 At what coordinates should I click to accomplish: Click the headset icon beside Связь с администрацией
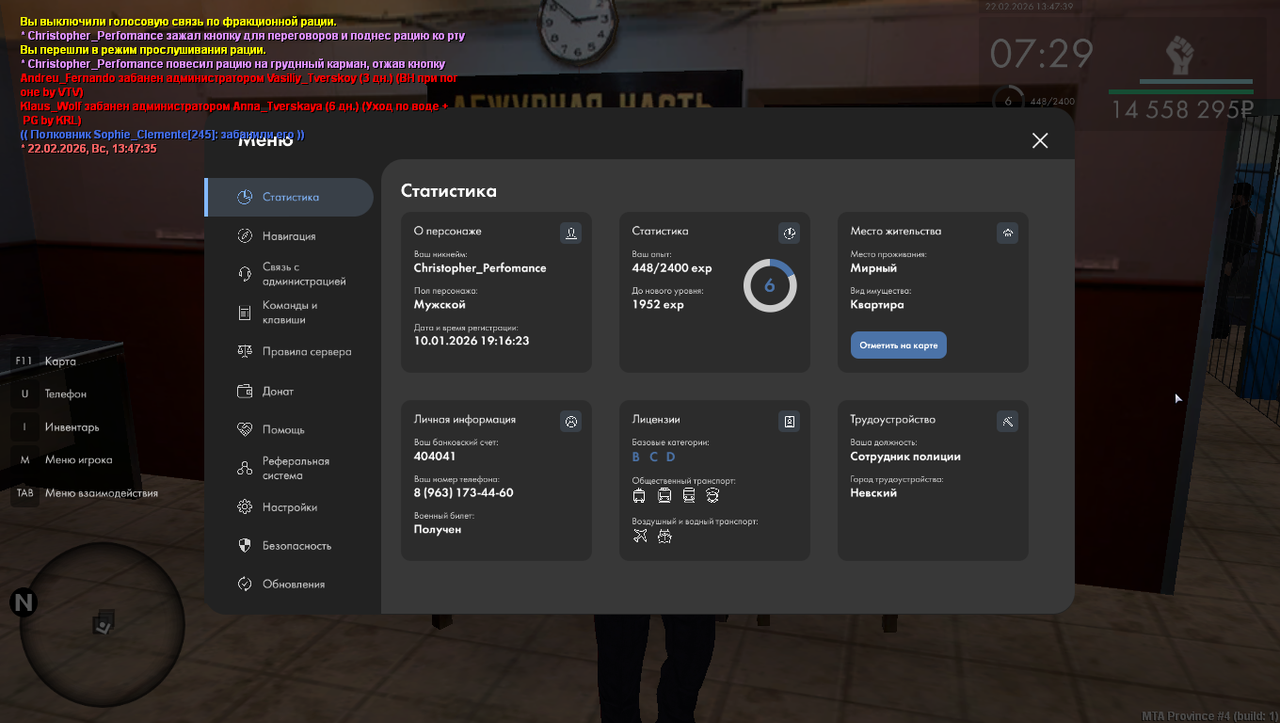click(244, 274)
